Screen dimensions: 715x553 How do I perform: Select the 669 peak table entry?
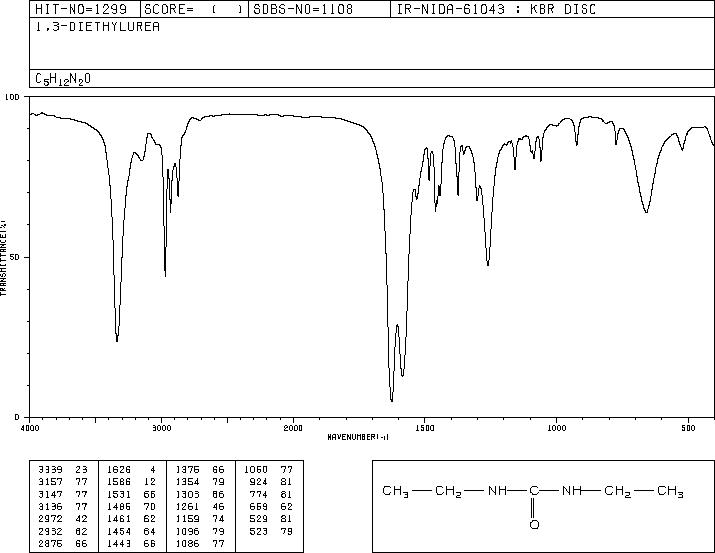(x=271, y=506)
